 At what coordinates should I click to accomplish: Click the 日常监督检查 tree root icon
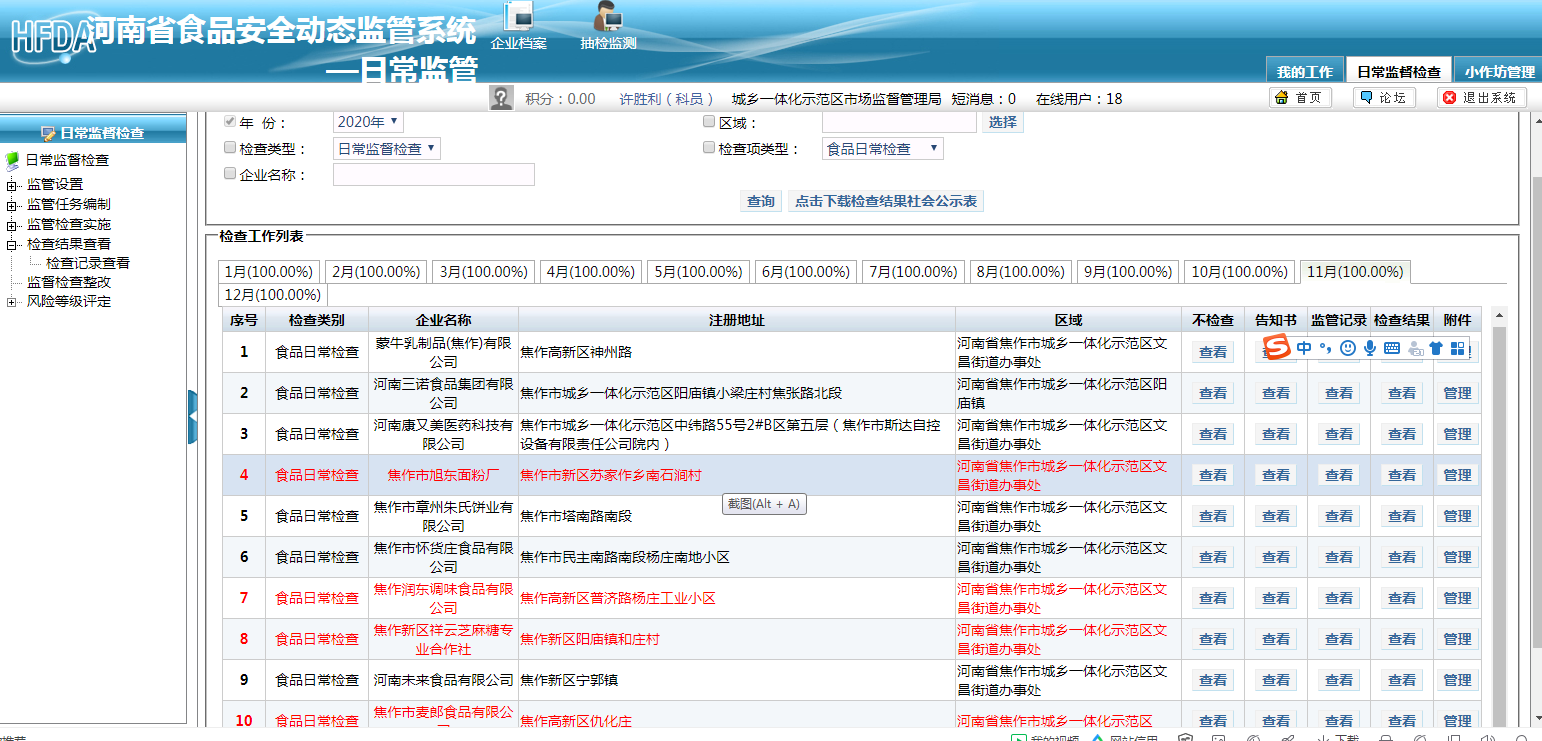[x=12, y=160]
